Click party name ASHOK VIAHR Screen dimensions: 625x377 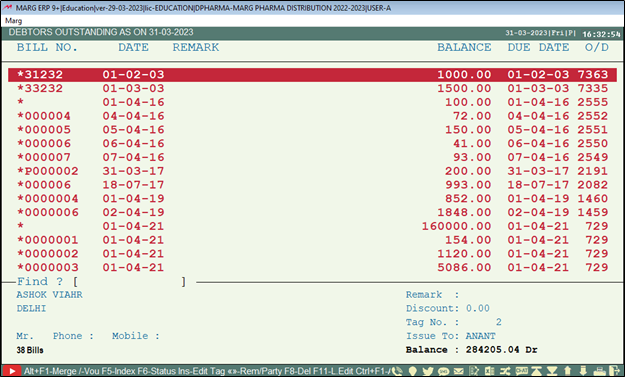[49, 295]
